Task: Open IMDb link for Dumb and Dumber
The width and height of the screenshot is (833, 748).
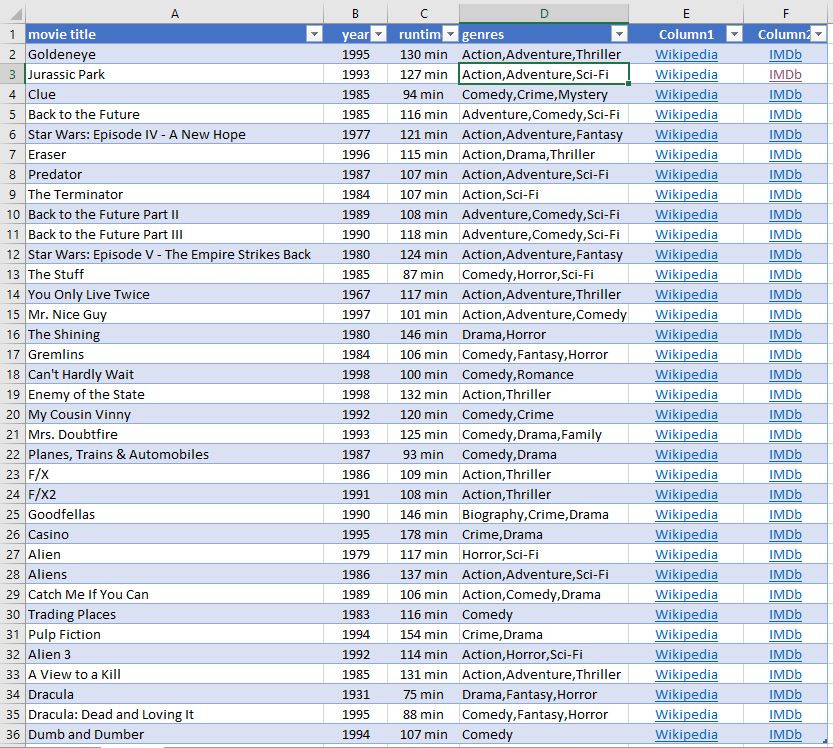Action: (785, 734)
